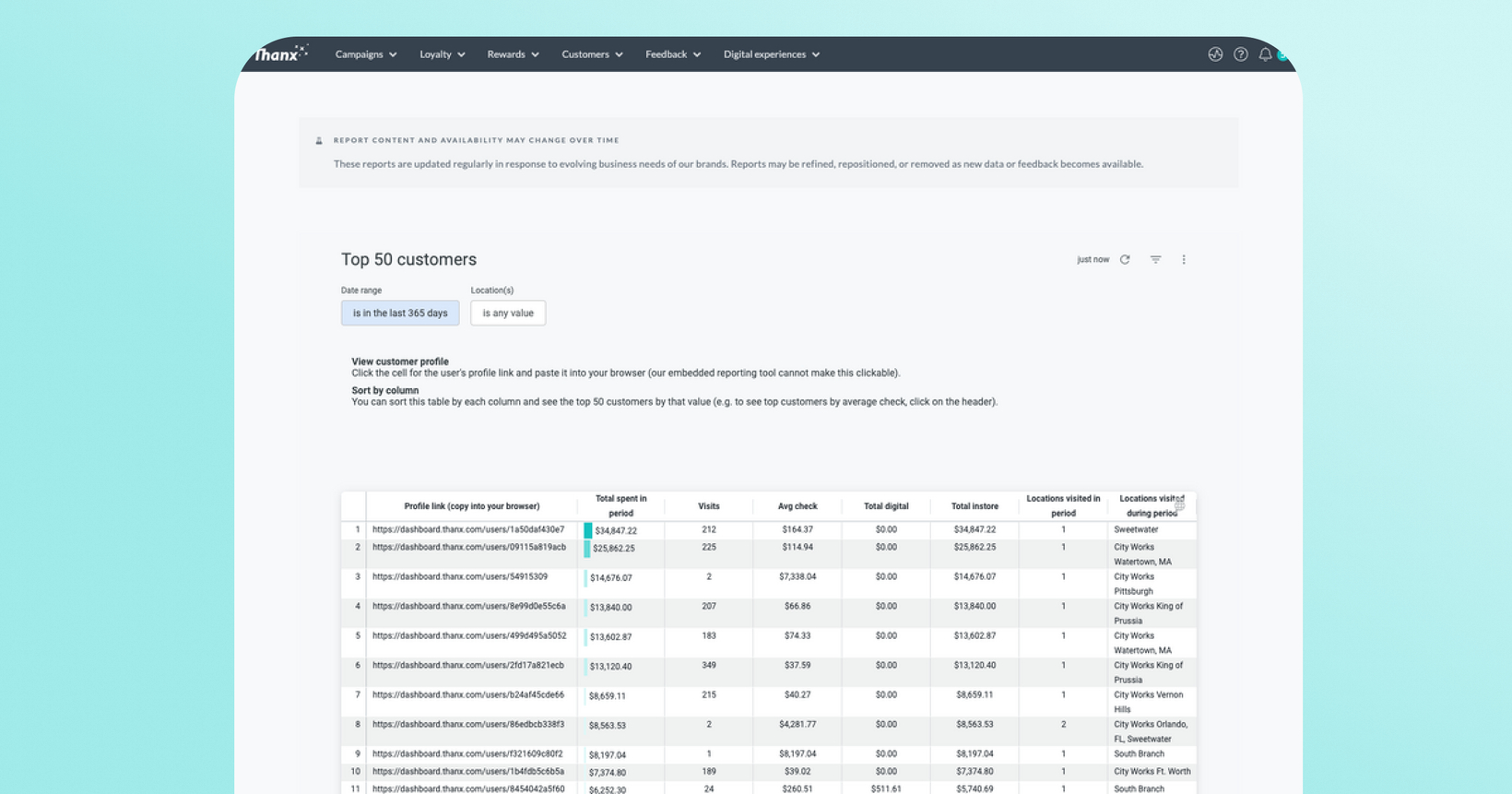
Task: Click the City Works Orlando, FL, Sweetwater cell
Action: coord(1152,732)
